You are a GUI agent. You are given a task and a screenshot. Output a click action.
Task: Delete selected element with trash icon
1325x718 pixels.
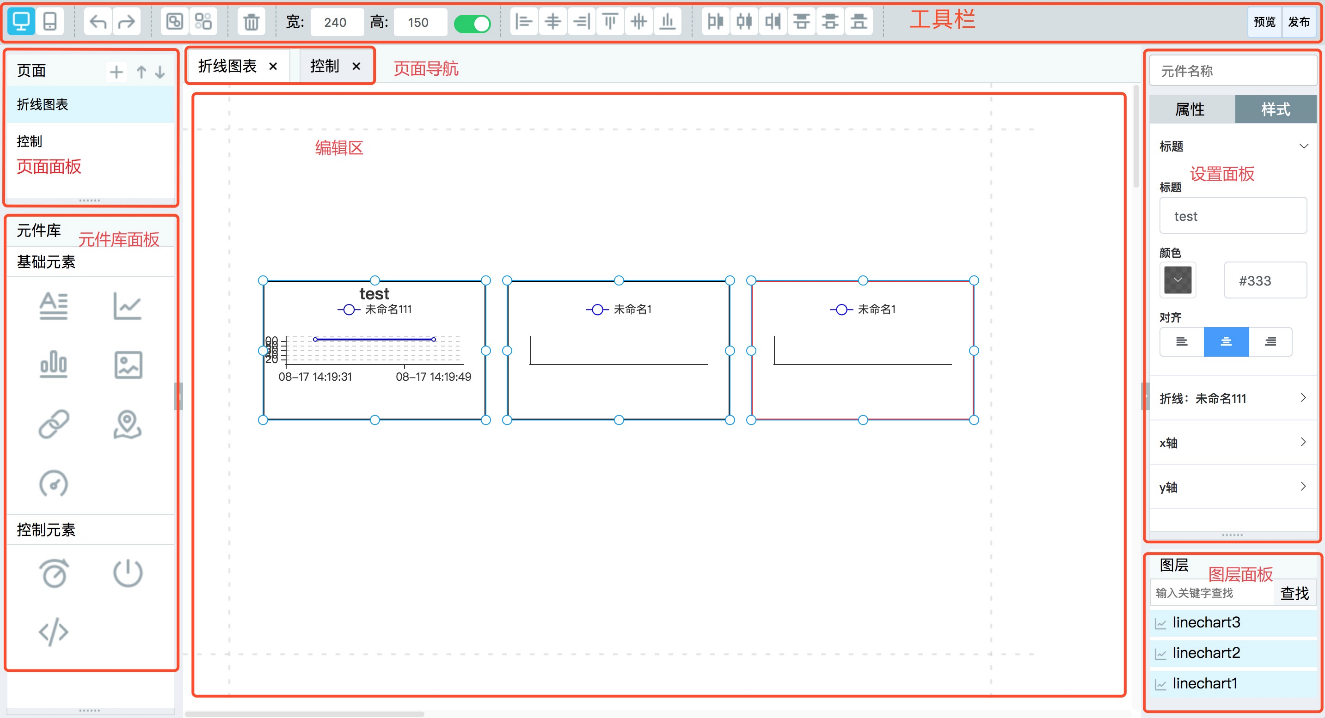click(251, 21)
